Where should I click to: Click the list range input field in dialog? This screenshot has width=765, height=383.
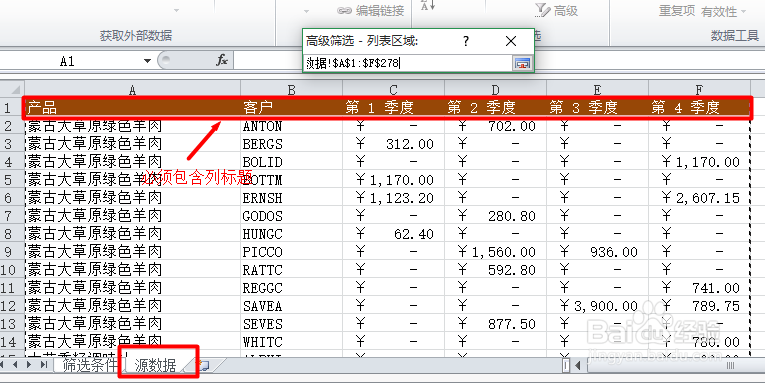[408, 63]
